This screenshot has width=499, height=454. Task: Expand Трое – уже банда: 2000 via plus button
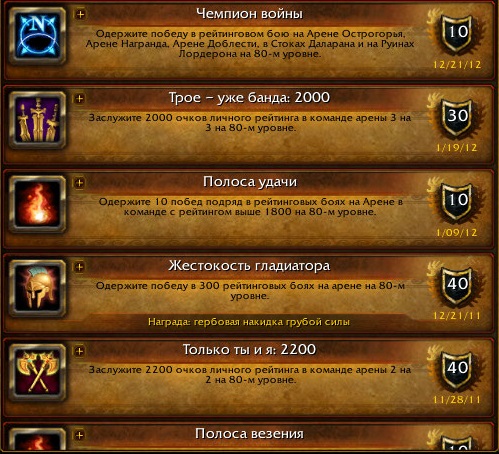(80, 98)
